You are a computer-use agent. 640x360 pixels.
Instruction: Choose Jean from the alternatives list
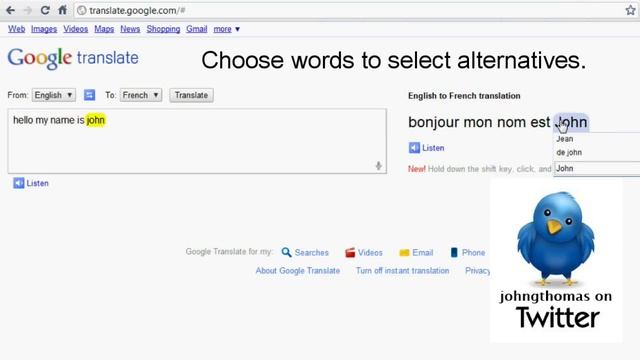coord(565,139)
